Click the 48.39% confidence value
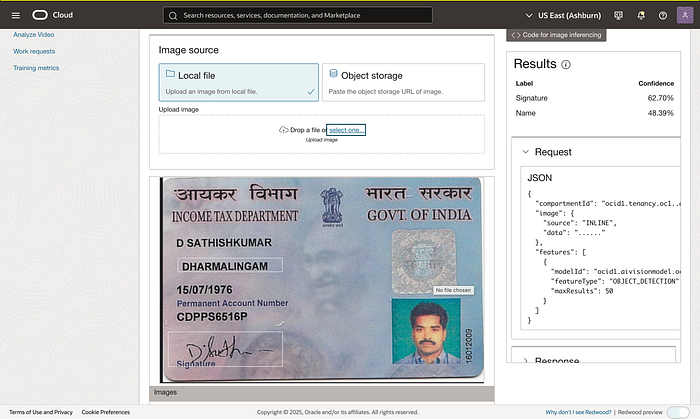The image size is (700, 419). [660, 113]
